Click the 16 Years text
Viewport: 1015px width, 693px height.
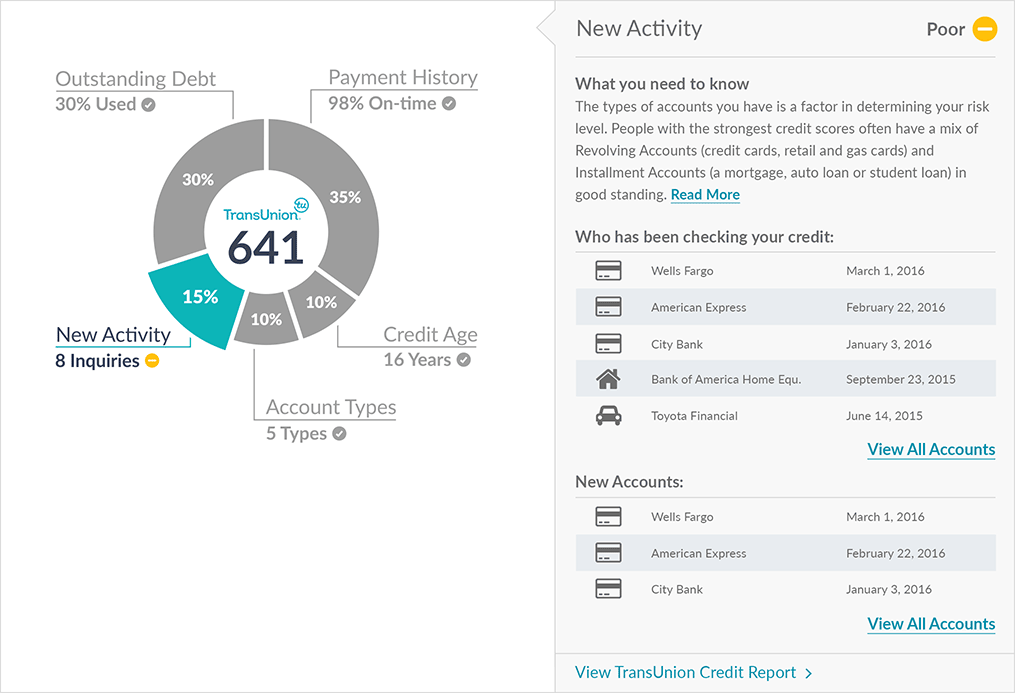tap(417, 360)
